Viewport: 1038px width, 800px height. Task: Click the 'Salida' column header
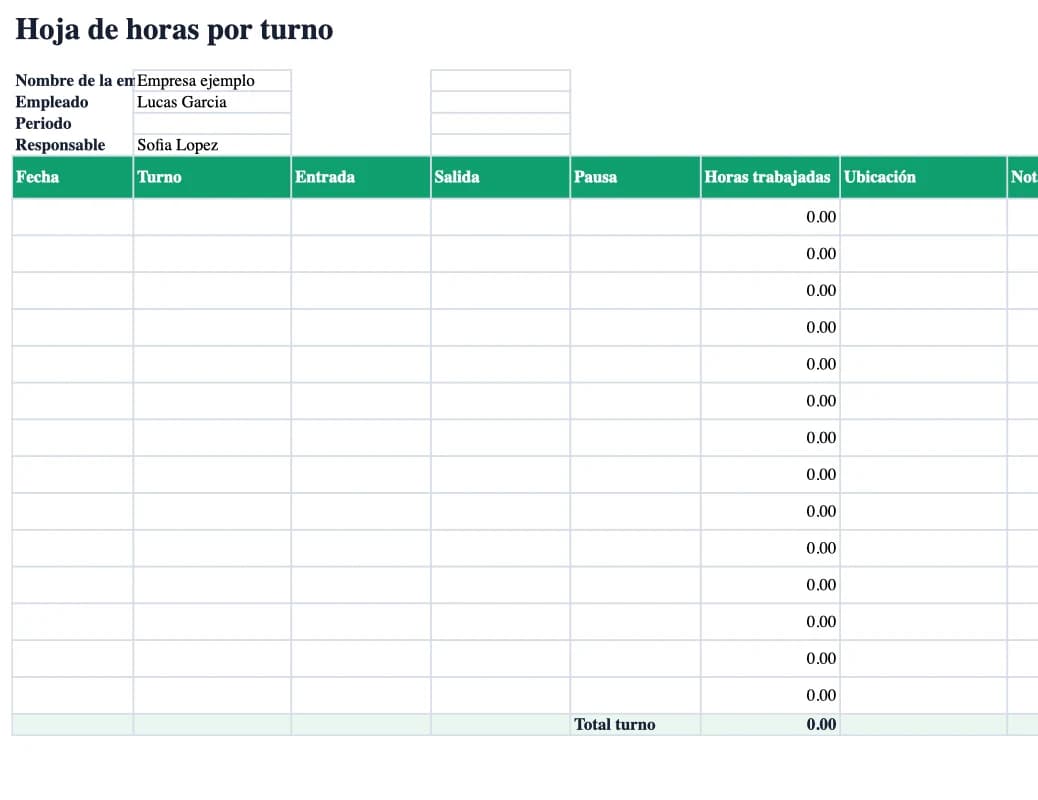(500, 177)
